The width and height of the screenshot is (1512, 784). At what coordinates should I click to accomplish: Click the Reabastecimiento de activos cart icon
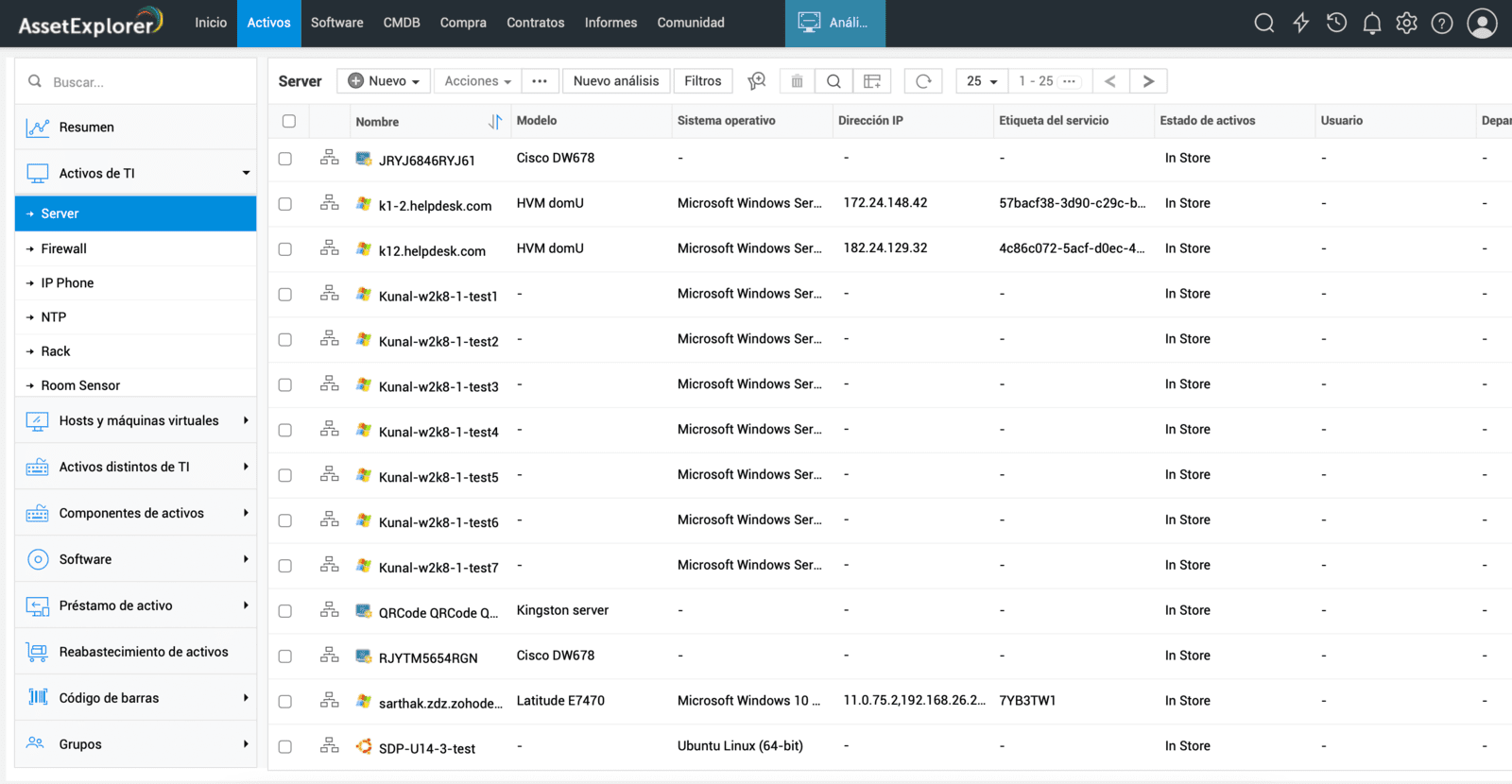click(38, 652)
